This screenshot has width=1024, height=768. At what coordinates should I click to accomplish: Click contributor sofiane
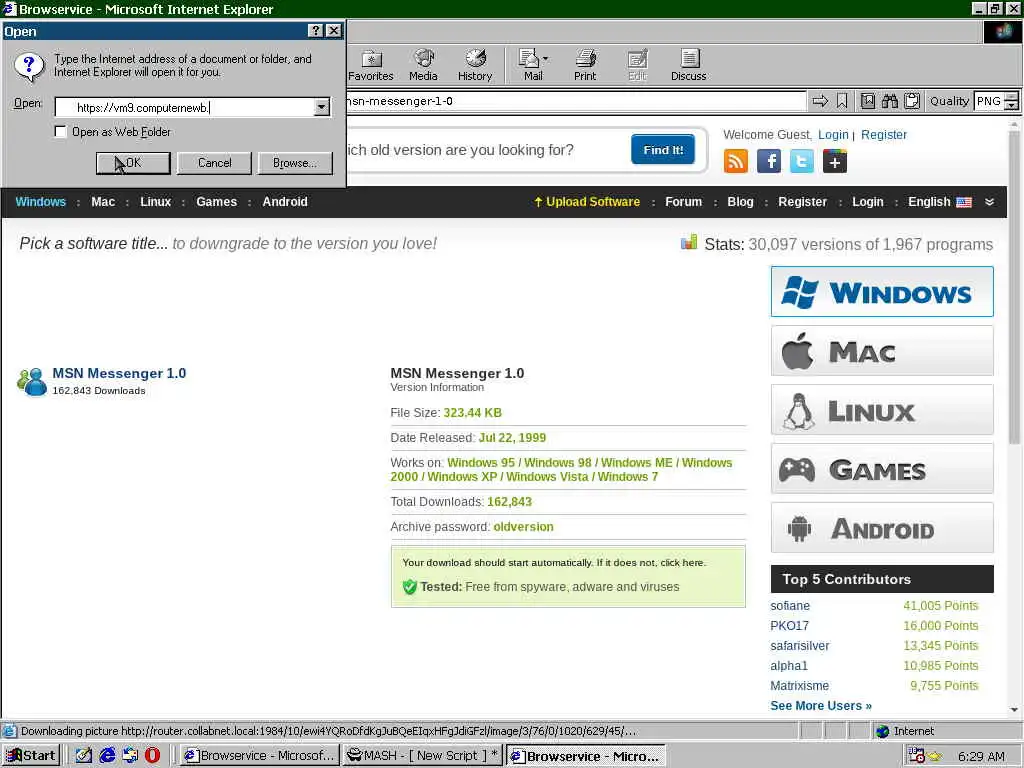coord(790,606)
